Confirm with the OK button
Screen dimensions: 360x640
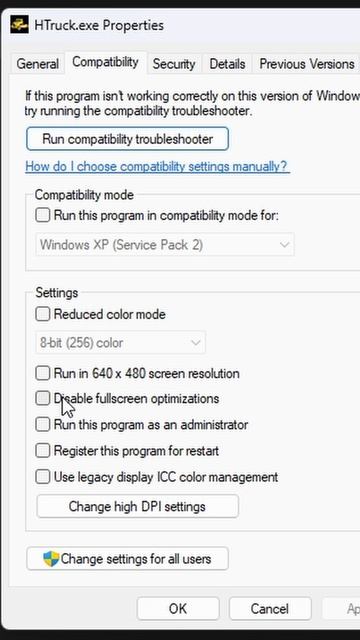coord(178,609)
